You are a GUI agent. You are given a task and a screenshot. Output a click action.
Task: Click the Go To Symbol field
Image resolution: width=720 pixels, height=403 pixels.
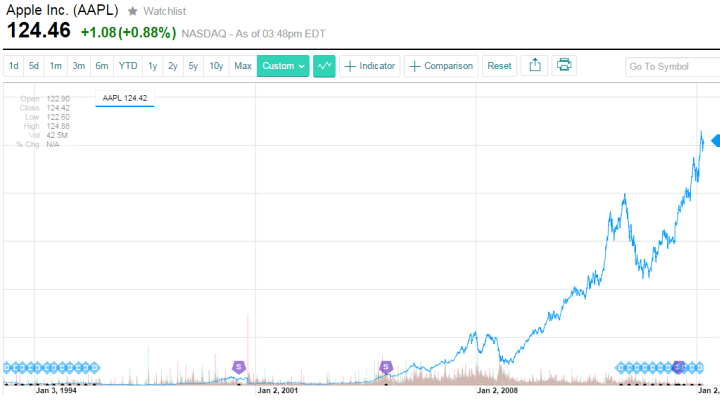[672, 67]
